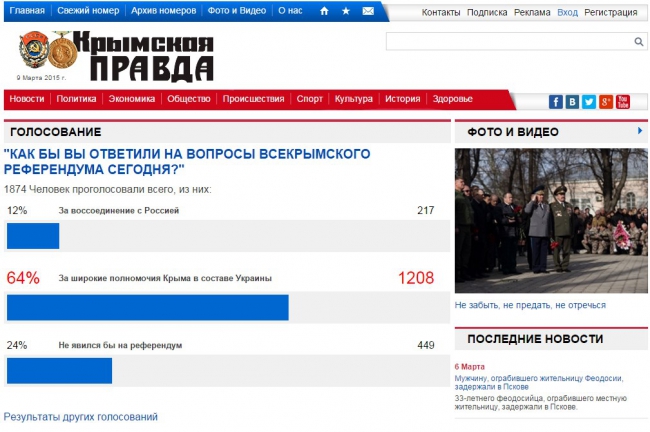Click the home icon in top bar

click(324, 11)
